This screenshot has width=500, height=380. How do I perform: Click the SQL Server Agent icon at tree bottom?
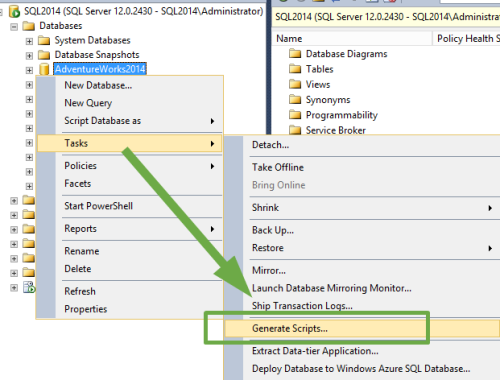tap(29, 287)
